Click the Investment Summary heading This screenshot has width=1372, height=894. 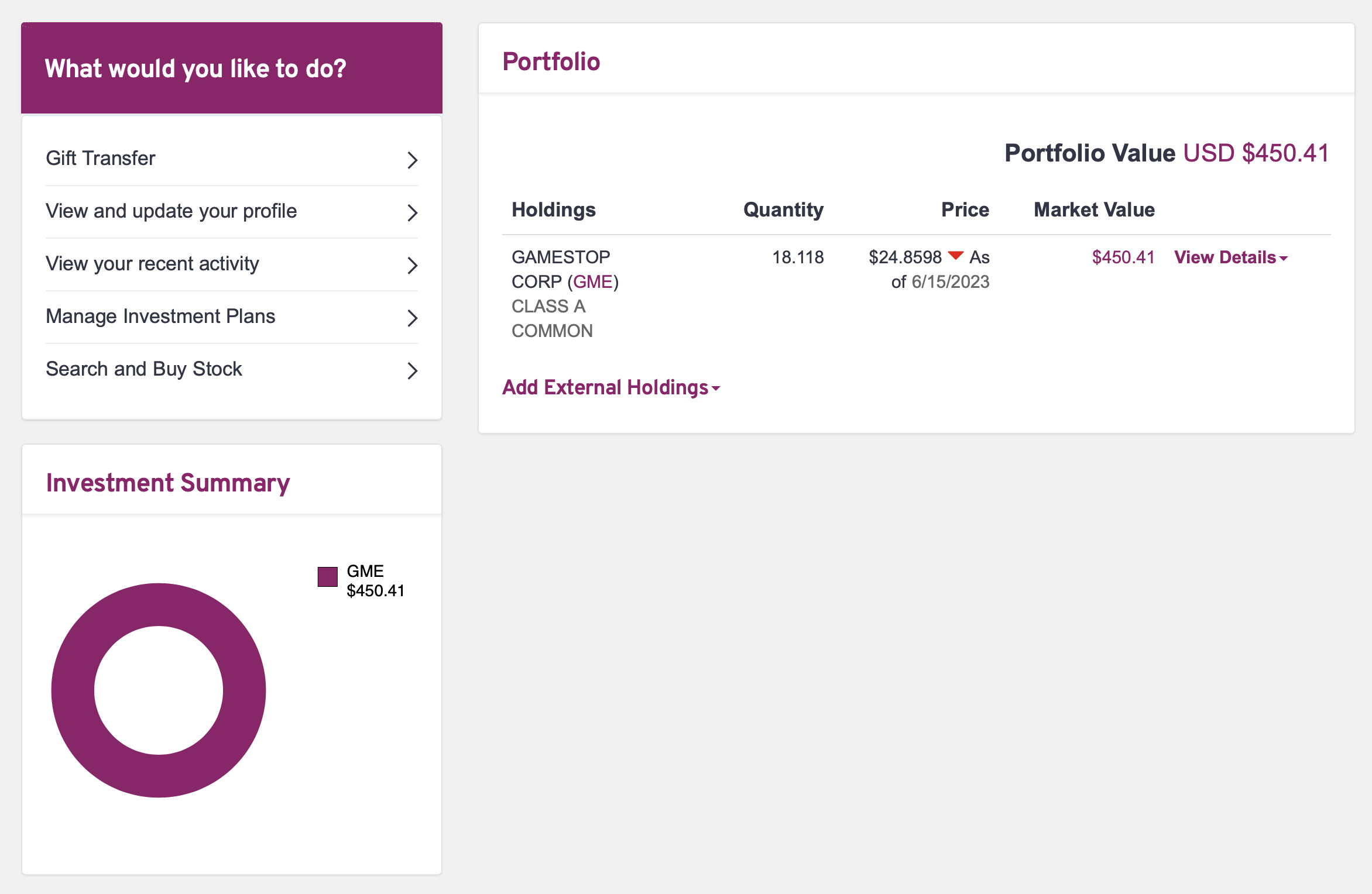(168, 483)
